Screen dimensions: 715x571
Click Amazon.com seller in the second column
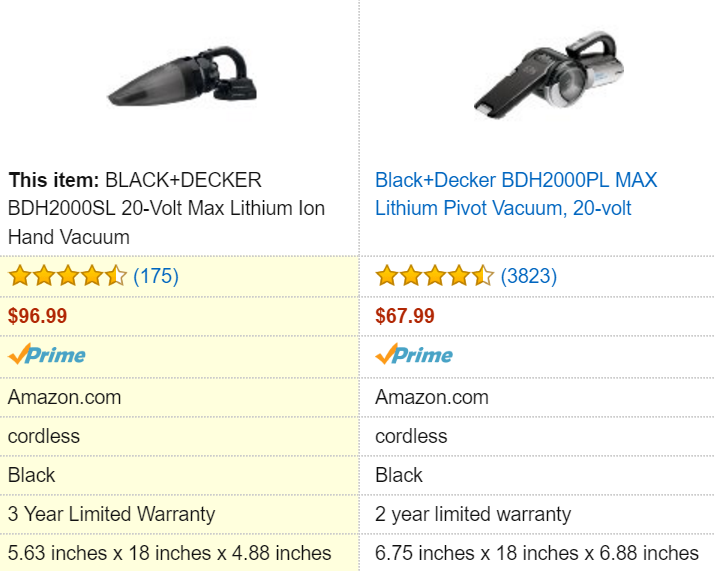click(x=432, y=397)
